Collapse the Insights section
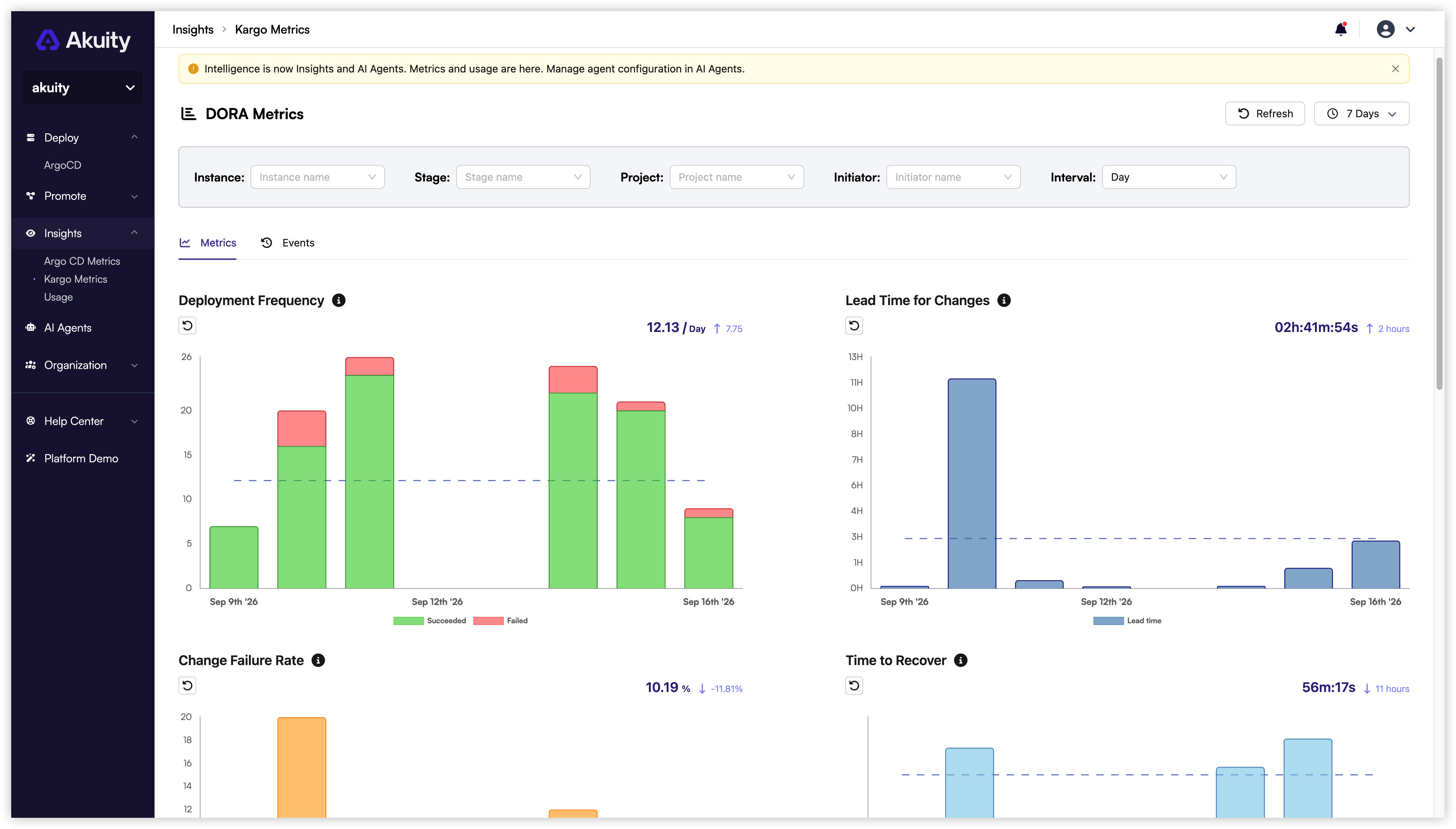Image resolution: width=1456 pixels, height=829 pixels. (134, 233)
